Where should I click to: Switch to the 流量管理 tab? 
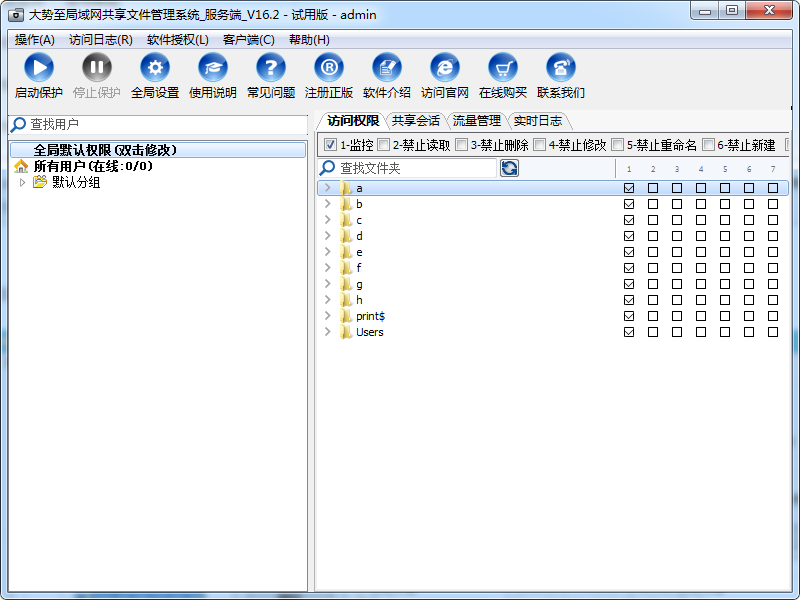pyautogui.click(x=476, y=121)
